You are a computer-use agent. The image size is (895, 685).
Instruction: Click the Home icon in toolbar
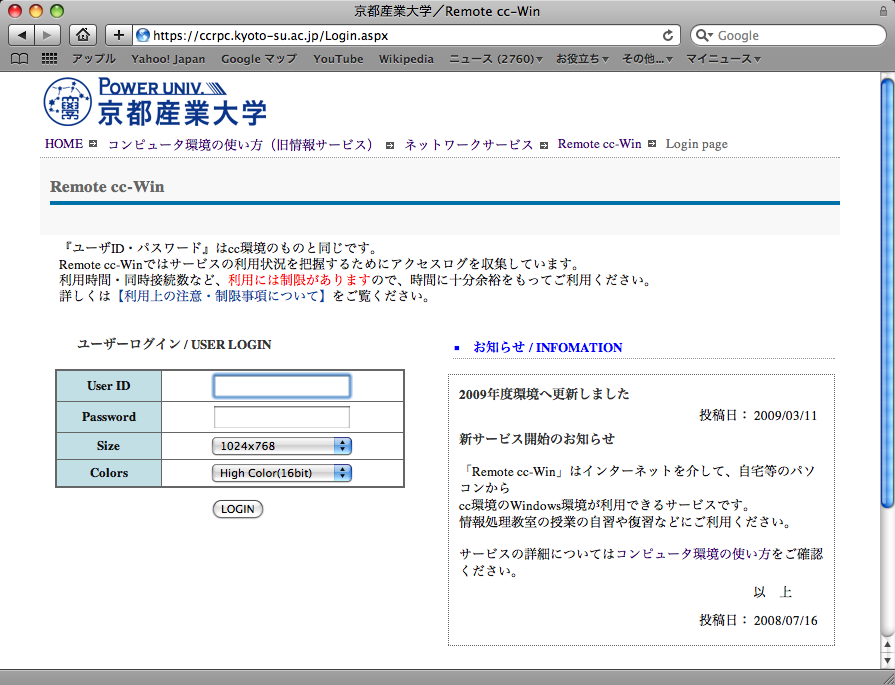[84, 35]
